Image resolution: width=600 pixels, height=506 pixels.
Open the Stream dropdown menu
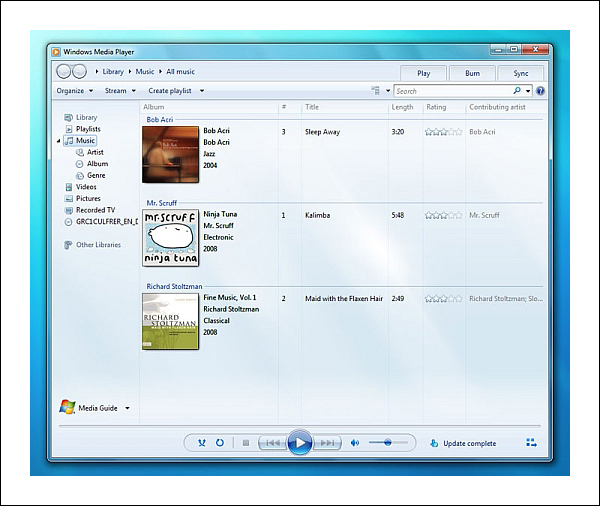121,91
